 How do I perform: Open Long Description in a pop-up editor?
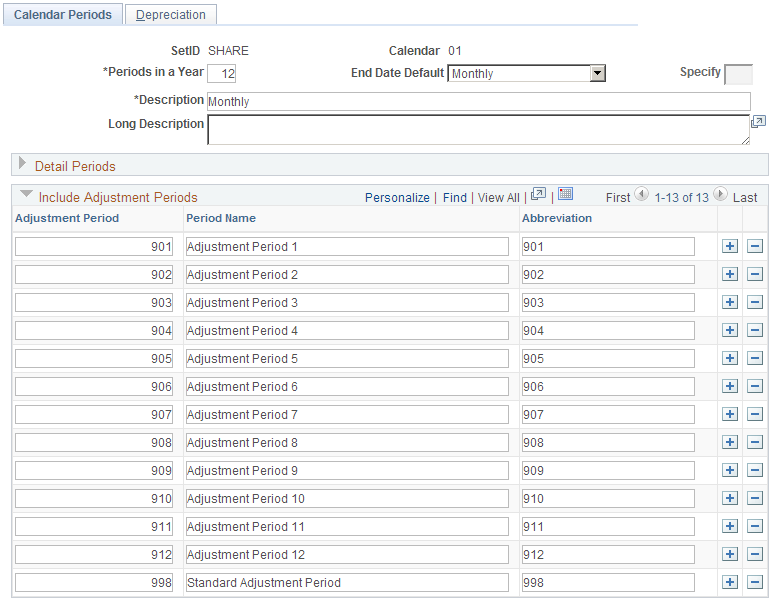758,121
